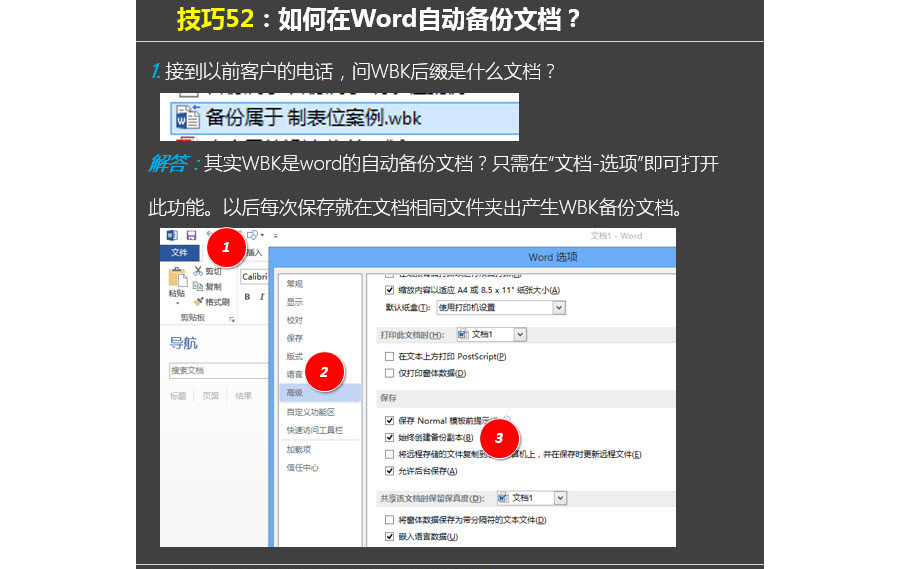Select 保存 in Word Options sidebar
Screen dimensions: 900x569
click(x=294, y=338)
